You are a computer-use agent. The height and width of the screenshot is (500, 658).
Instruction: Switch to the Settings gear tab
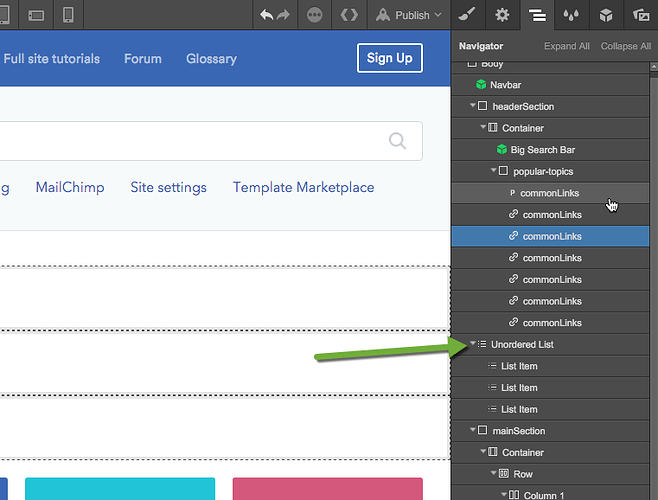coord(502,15)
